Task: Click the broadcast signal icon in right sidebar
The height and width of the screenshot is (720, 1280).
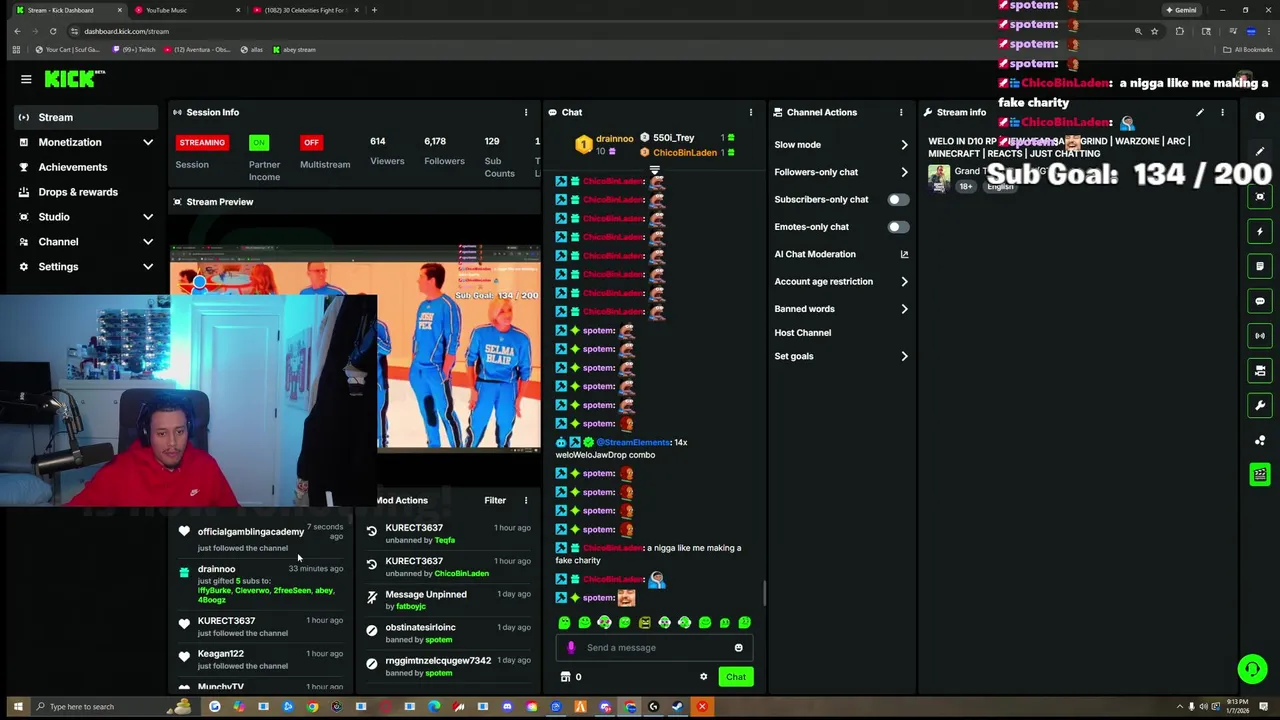Action: point(1260,336)
